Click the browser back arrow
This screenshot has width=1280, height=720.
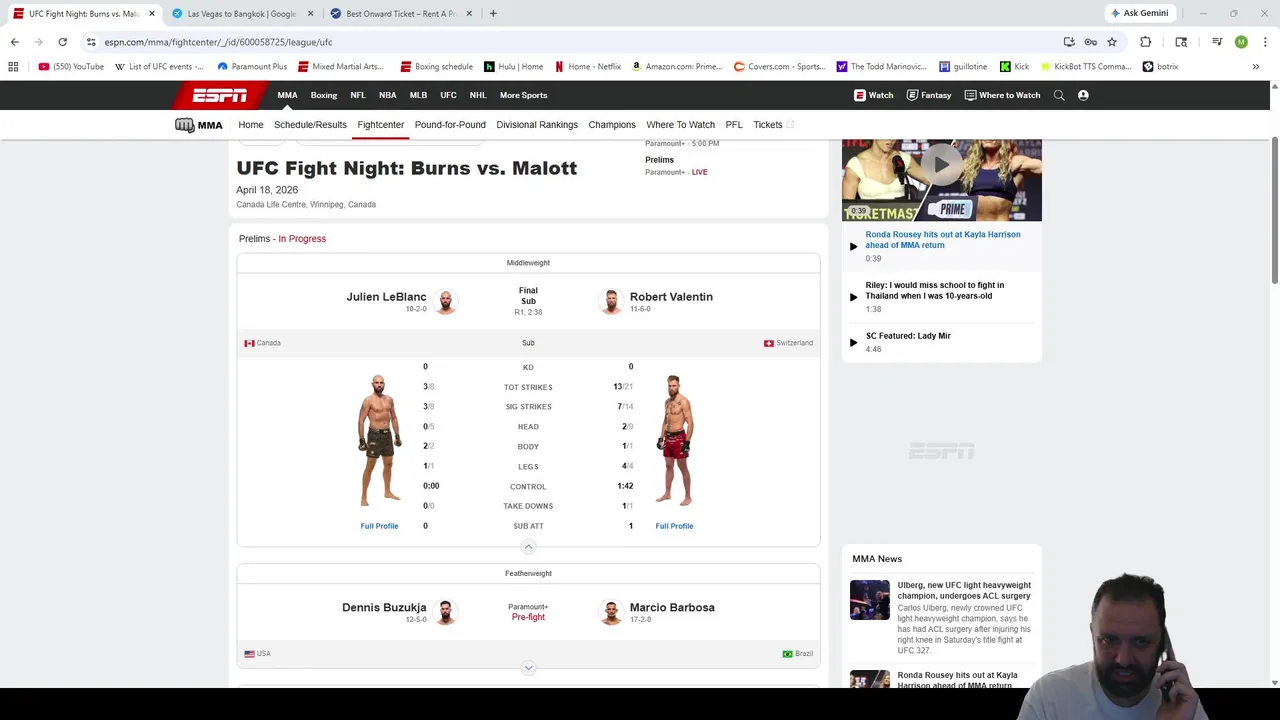tap(14, 42)
